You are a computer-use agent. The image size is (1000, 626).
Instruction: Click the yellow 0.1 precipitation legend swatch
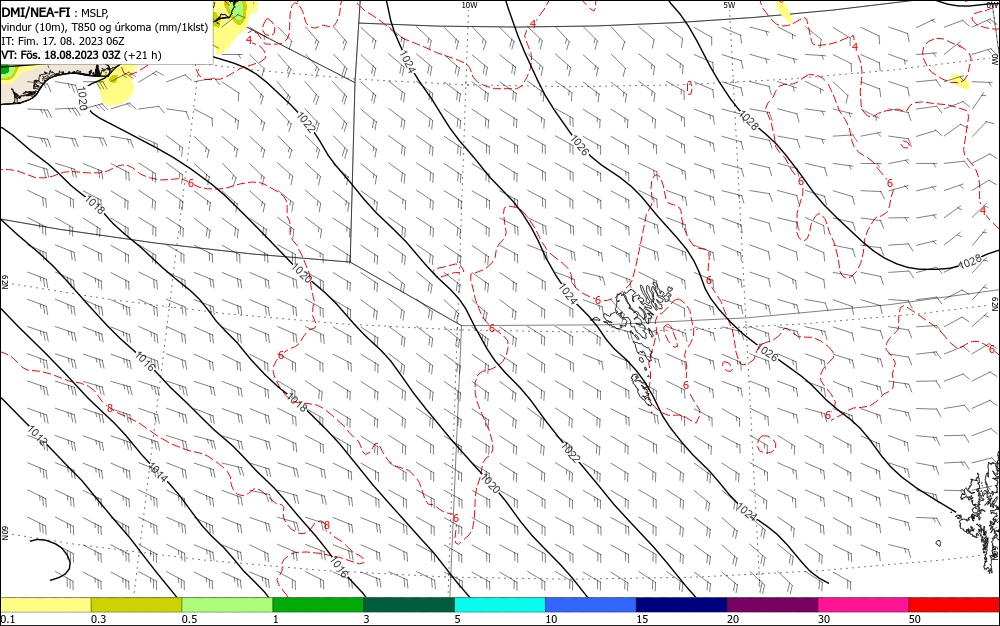tap(46, 605)
